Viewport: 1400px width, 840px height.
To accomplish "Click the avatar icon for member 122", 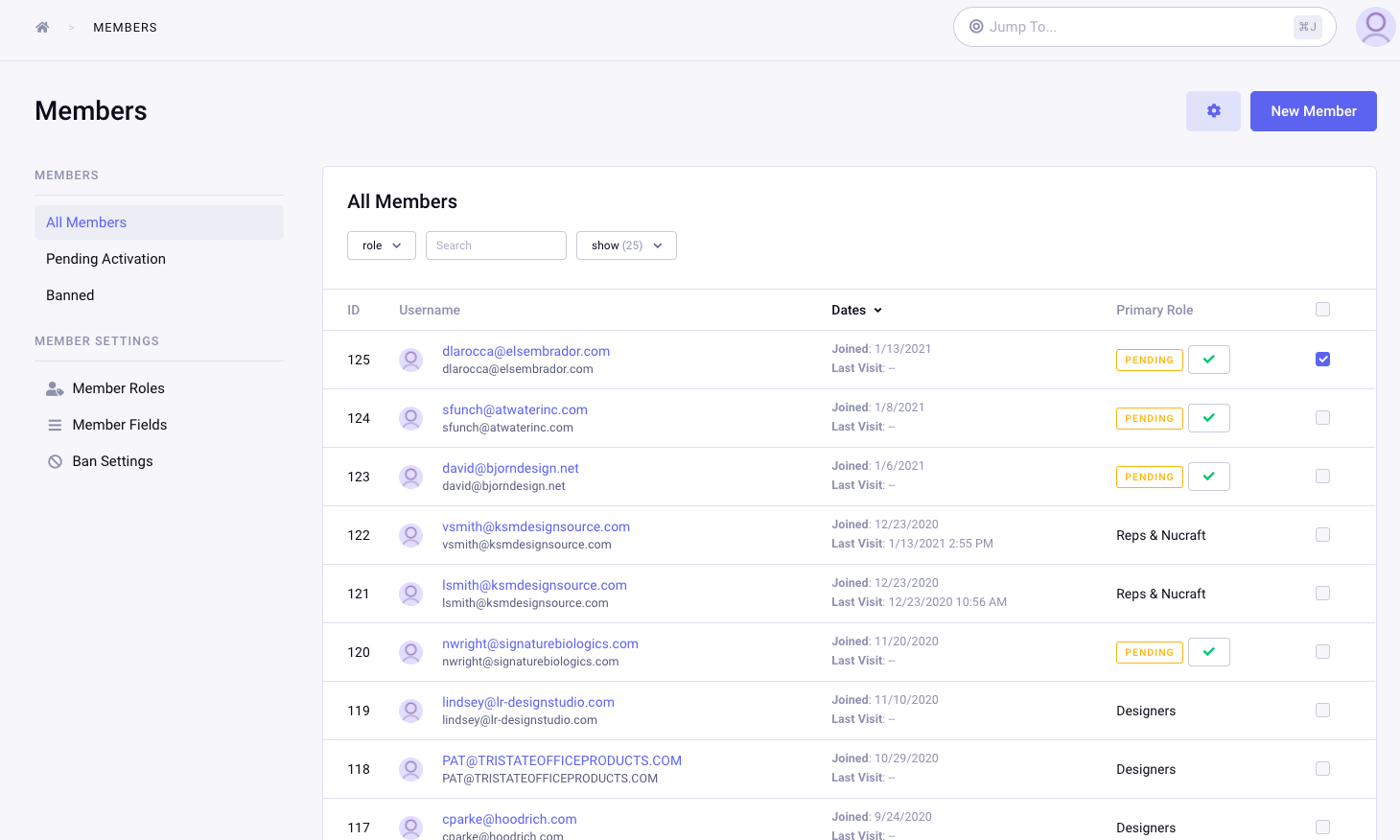I will (411, 535).
